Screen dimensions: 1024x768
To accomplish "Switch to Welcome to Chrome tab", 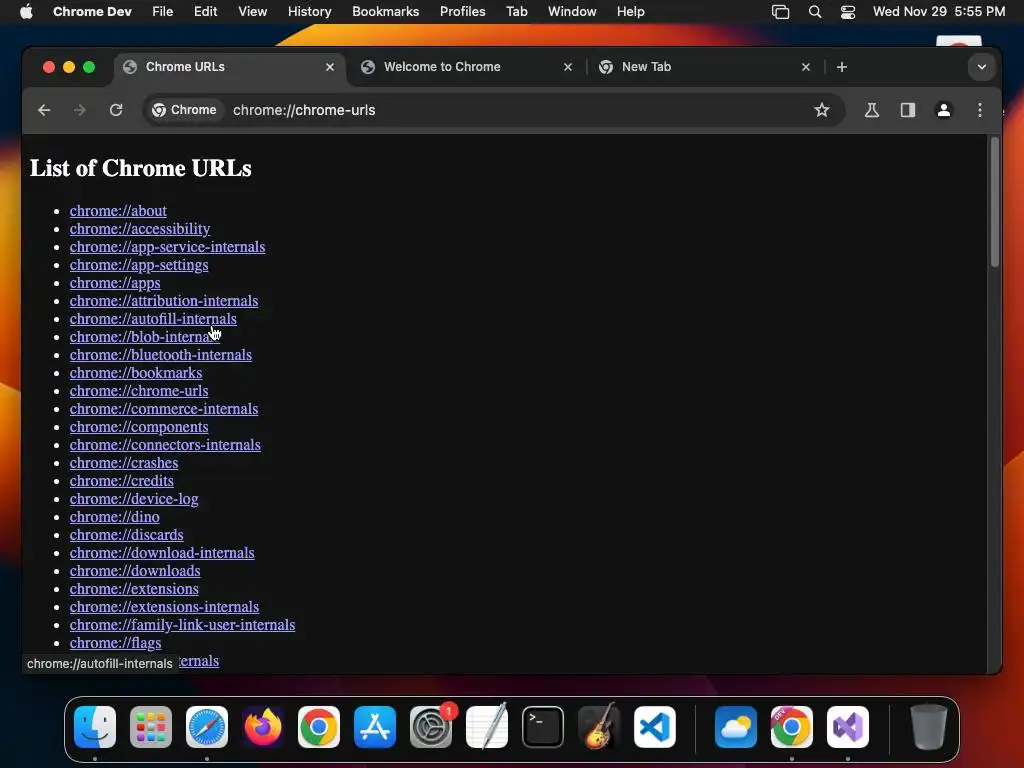I will click(x=467, y=67).
